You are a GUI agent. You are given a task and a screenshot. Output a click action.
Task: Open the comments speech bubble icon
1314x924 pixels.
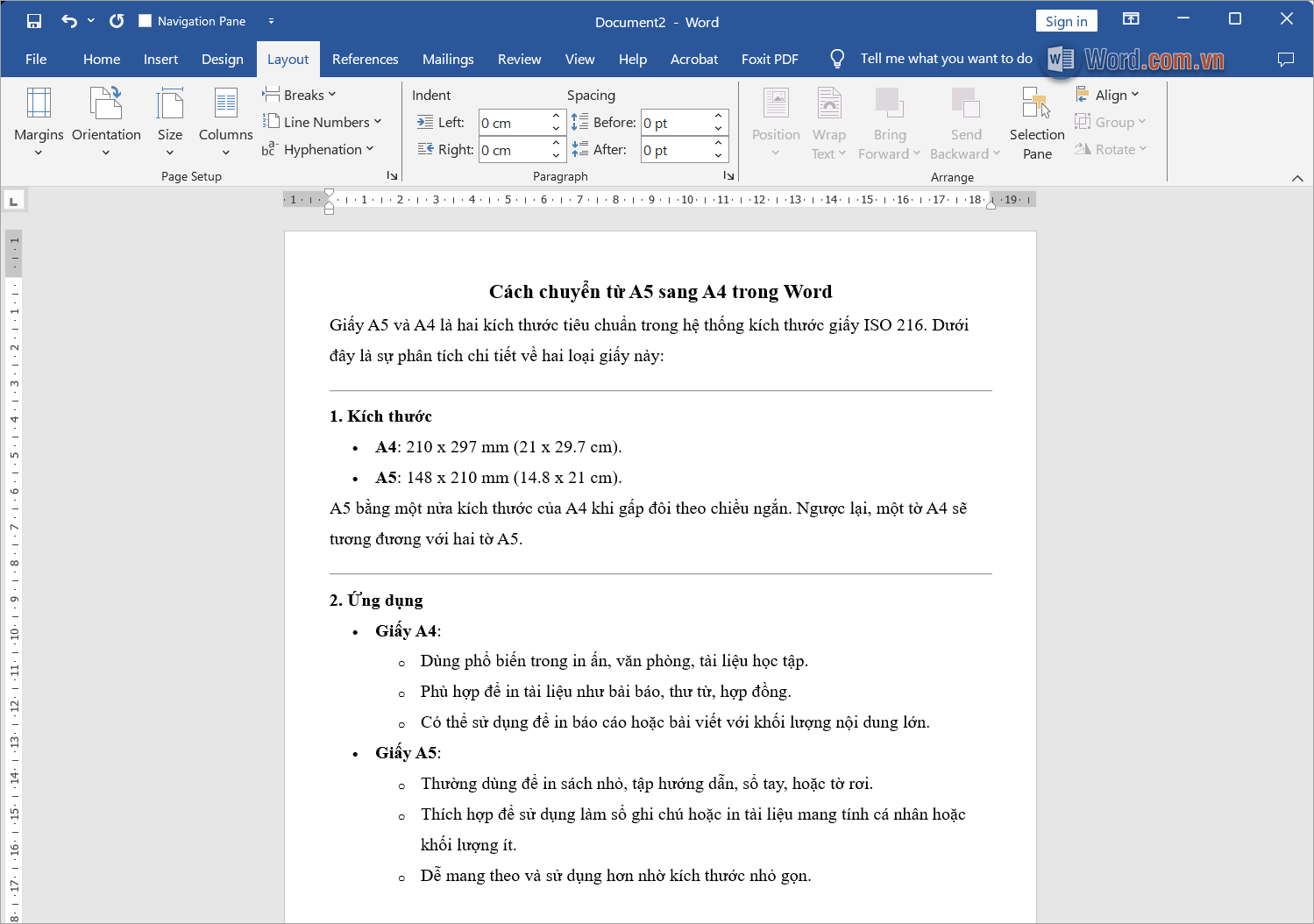click(x=1286, y=59)
